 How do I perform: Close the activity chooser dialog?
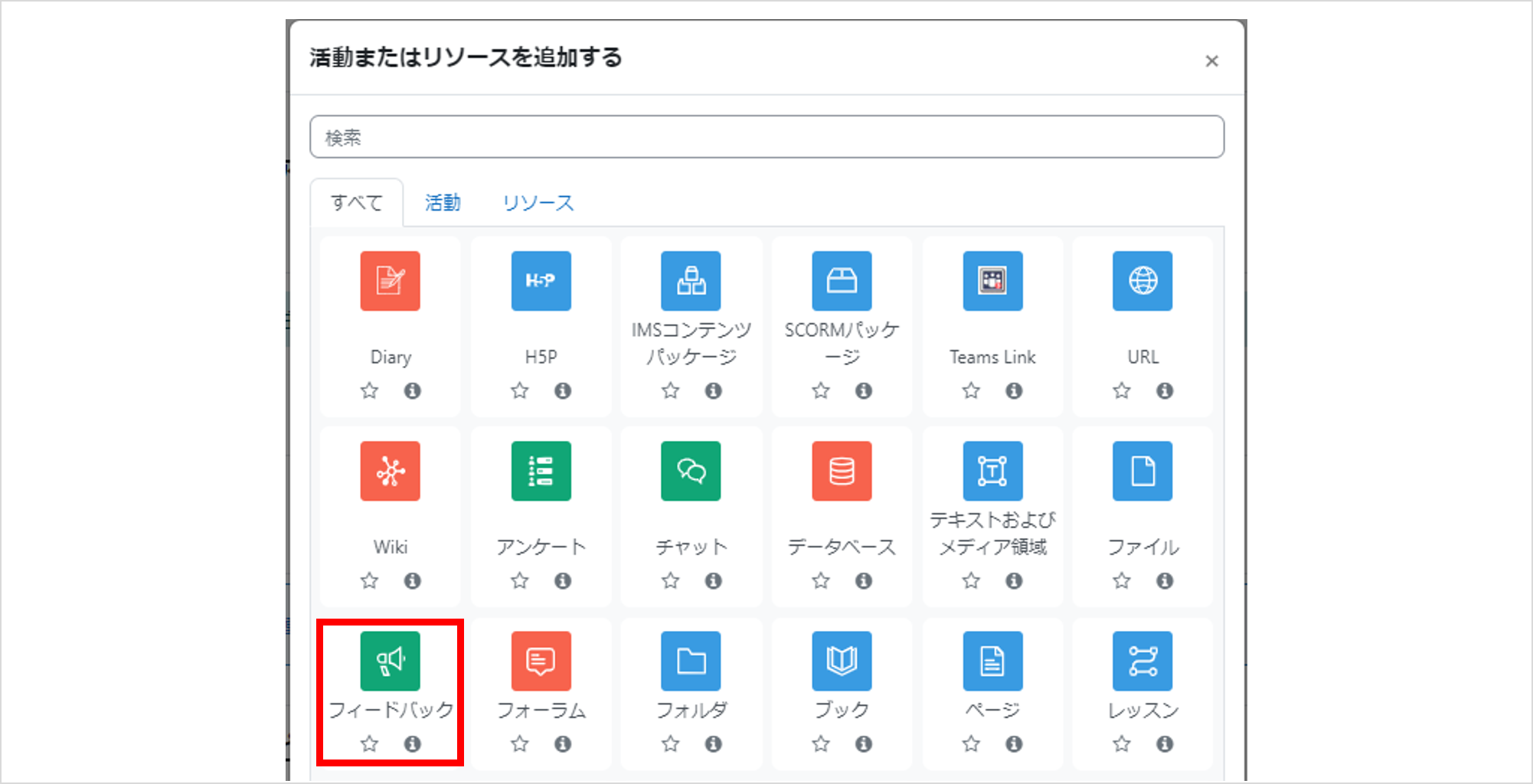click(1211, 61)
